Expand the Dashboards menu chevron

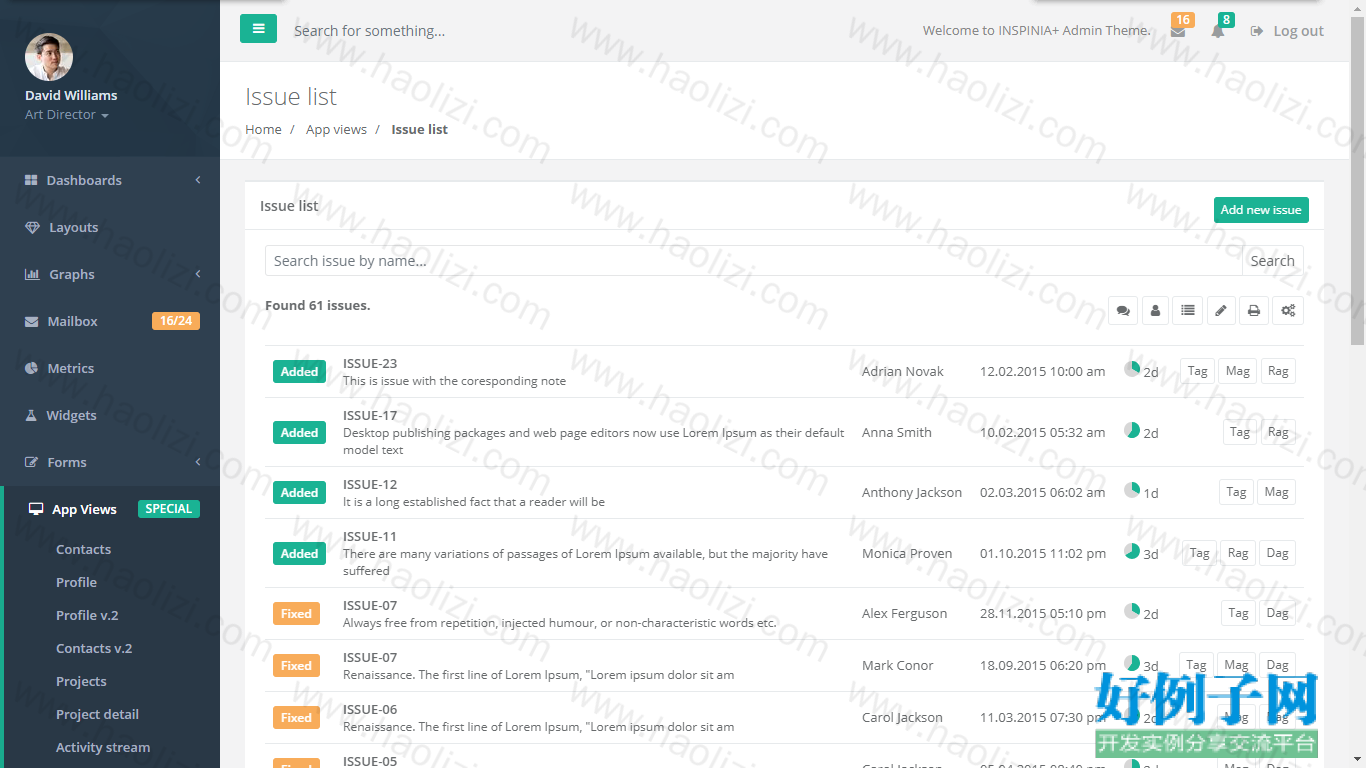(198, 180)
